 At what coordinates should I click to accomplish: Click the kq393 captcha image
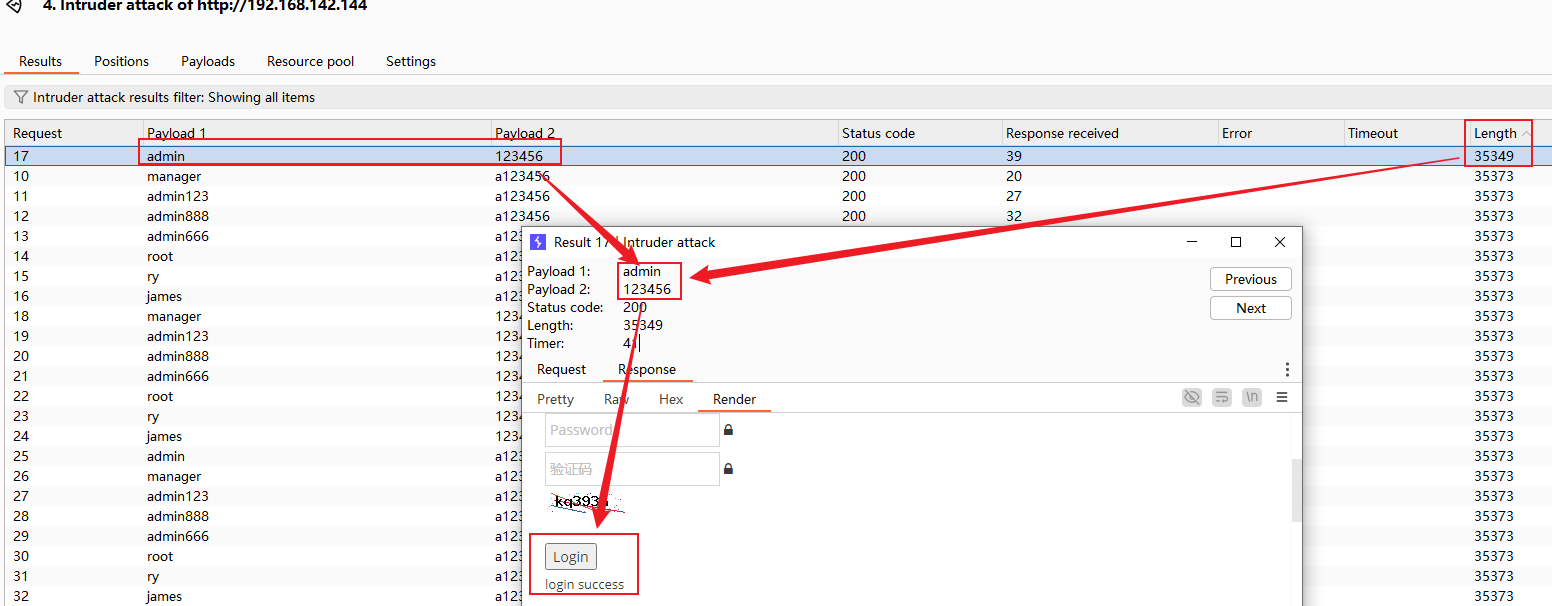click(587, 501)
